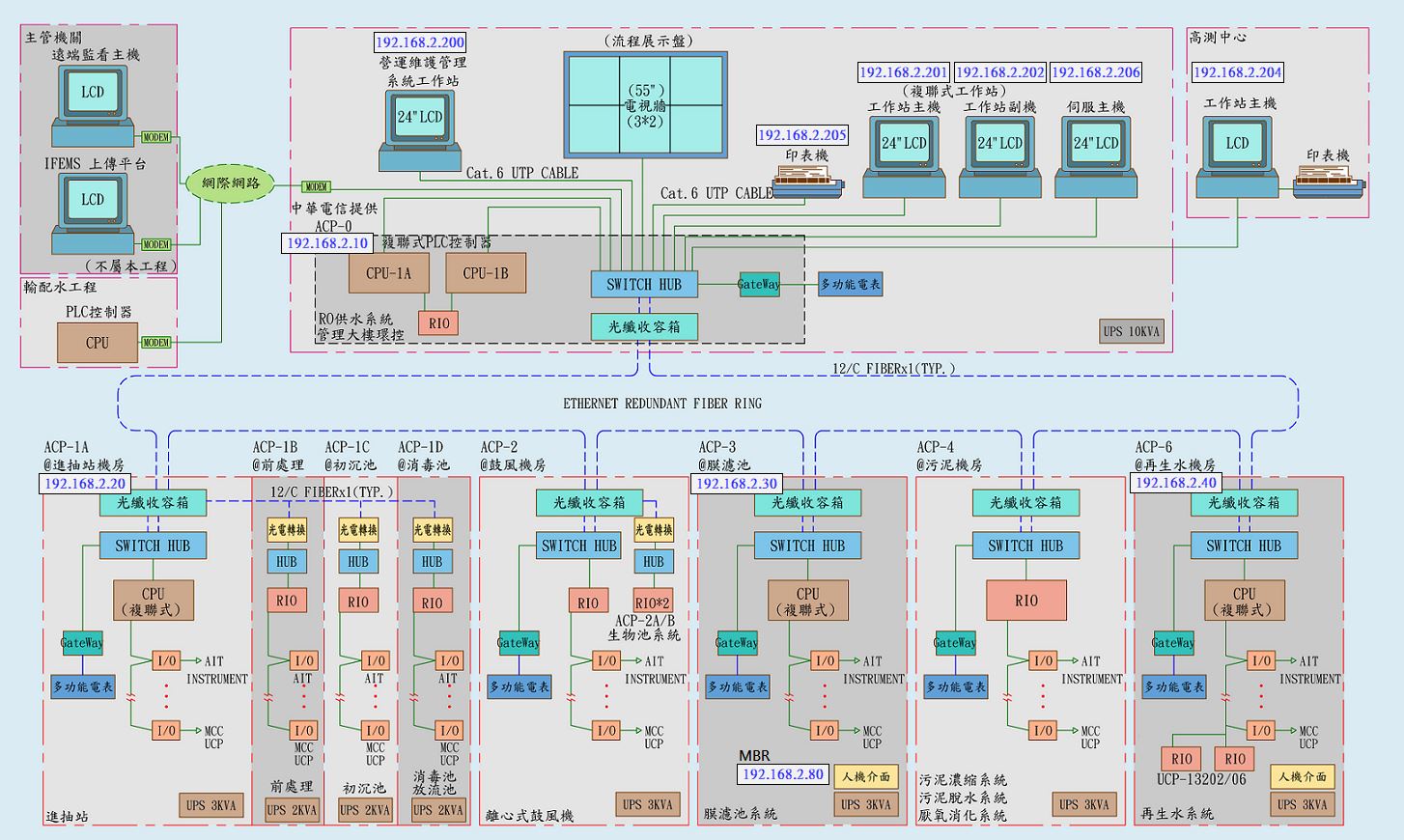Screen dimensions: 1404x840
Task: Click the UPS 3KVA box in 進抽站
Action: coord(212,805)
